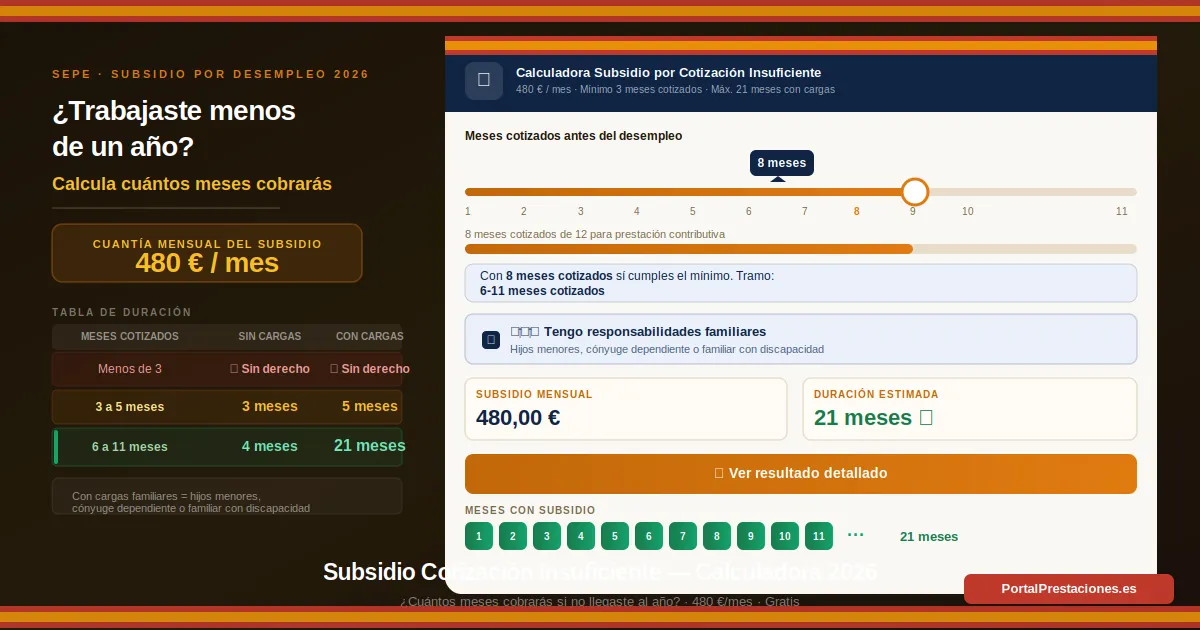Click subsidy month chip 3
Viewport: 1200px width, 630px height.
[547, 536]
